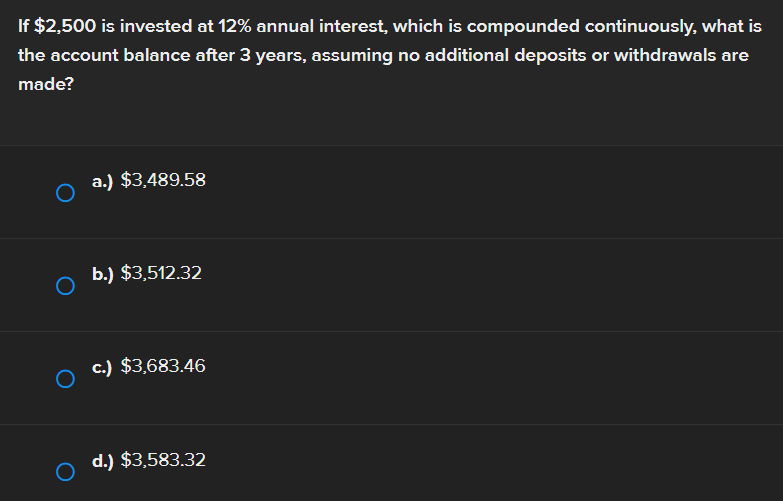Click the "b.)" option letter label

pos(102,274)
